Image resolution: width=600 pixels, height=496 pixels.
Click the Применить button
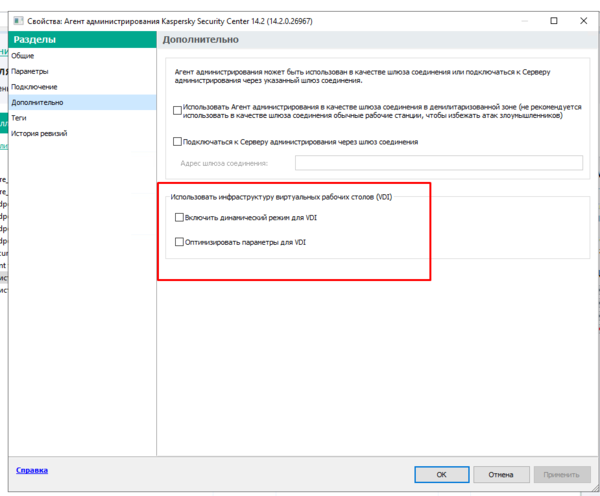coord(561,475)
